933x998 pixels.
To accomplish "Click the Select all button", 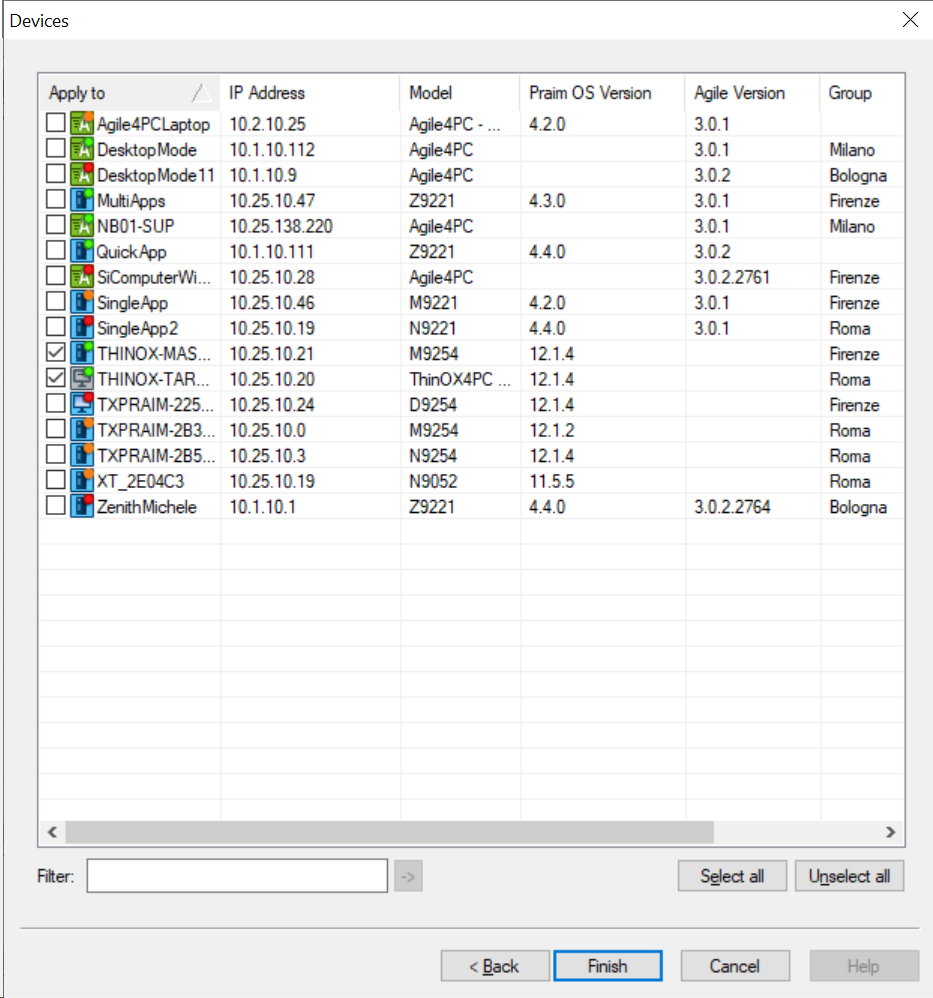I will click(x=732, y=876).
